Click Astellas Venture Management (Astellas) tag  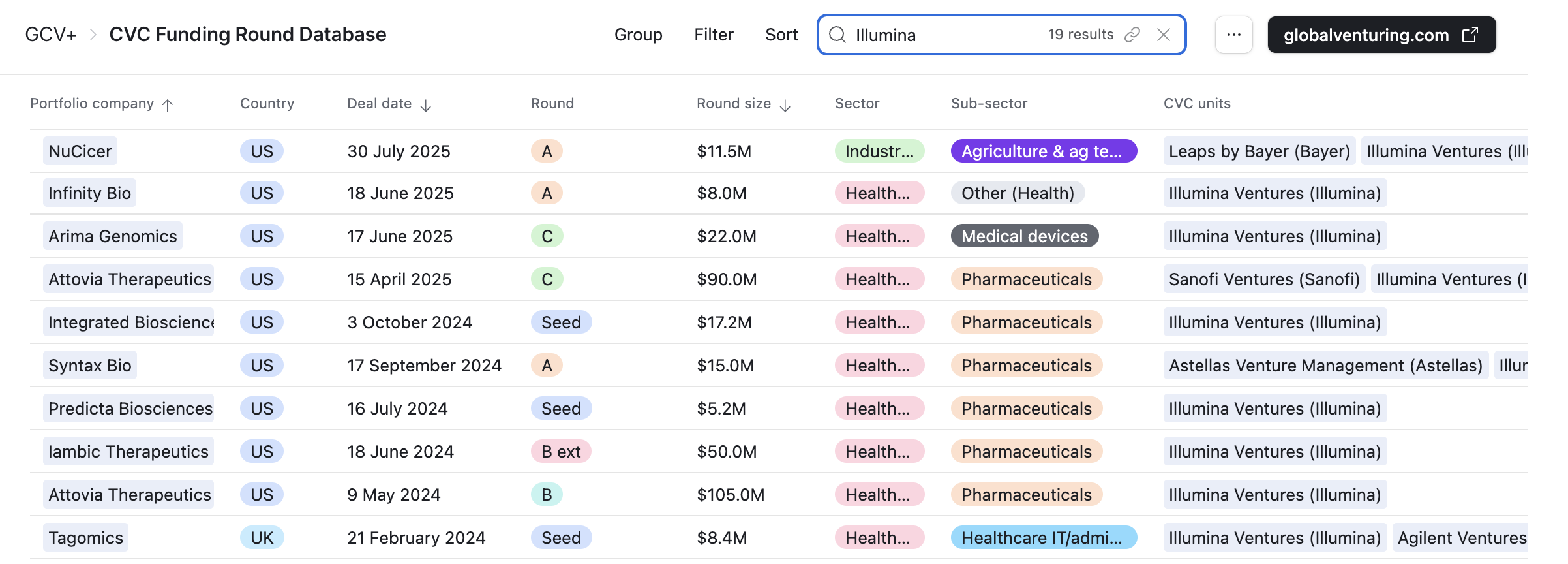1326,365
